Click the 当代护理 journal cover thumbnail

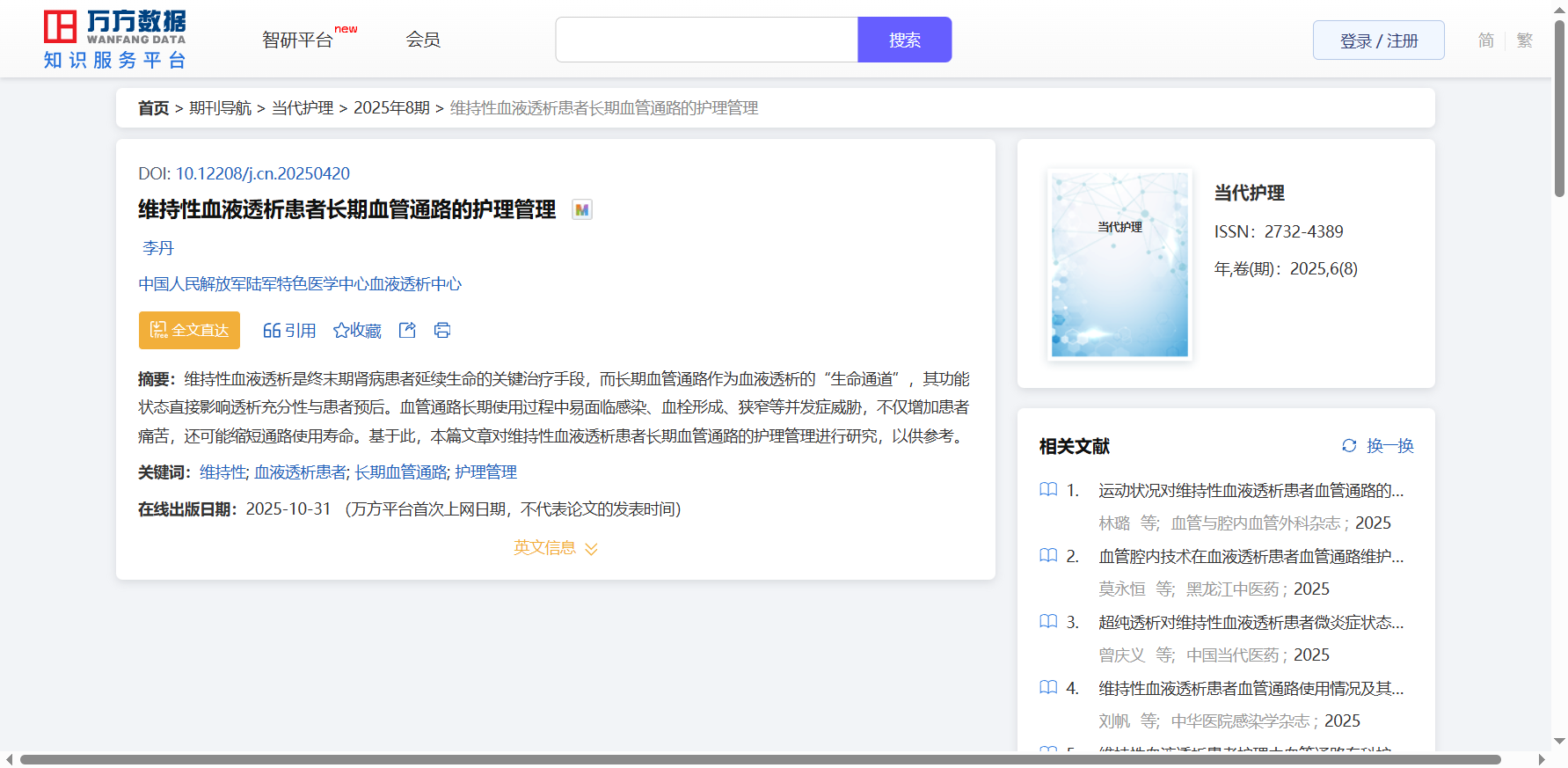point(1119,265)
